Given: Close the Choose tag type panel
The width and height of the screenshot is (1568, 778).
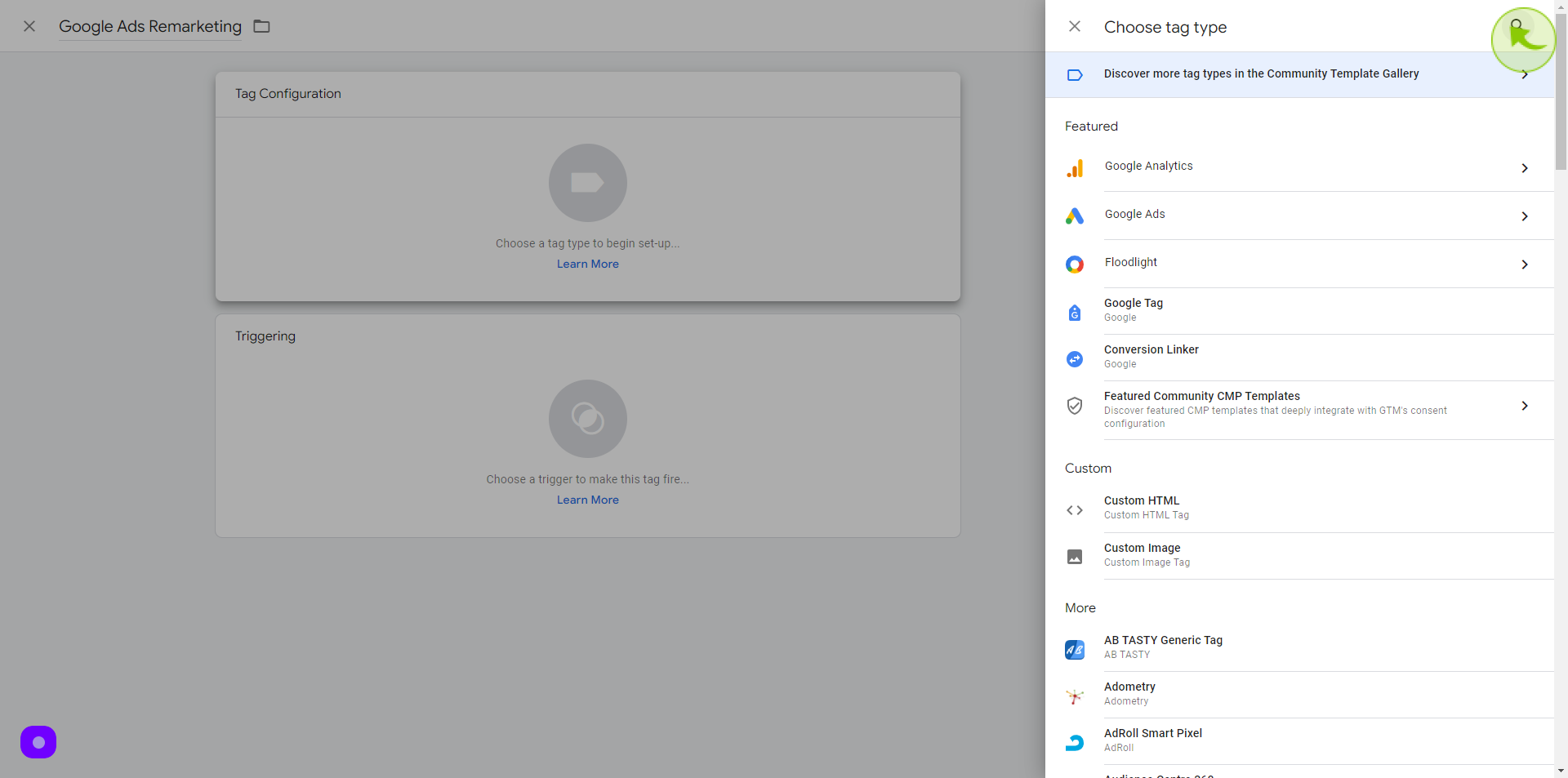Looking at the screenshot, I should (1075, 26).
